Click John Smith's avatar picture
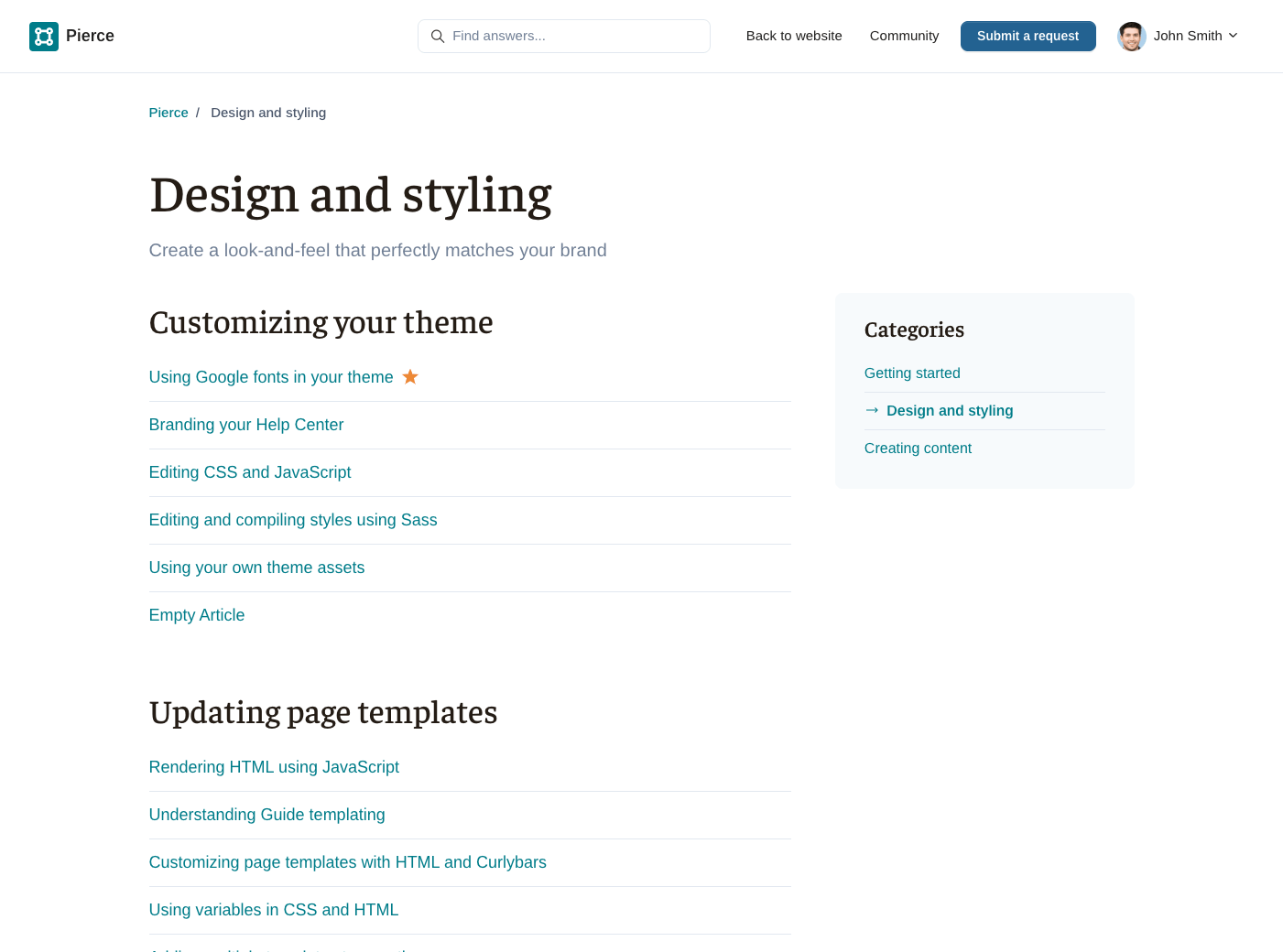The image size is (1283, 952). pos(1132,37)
